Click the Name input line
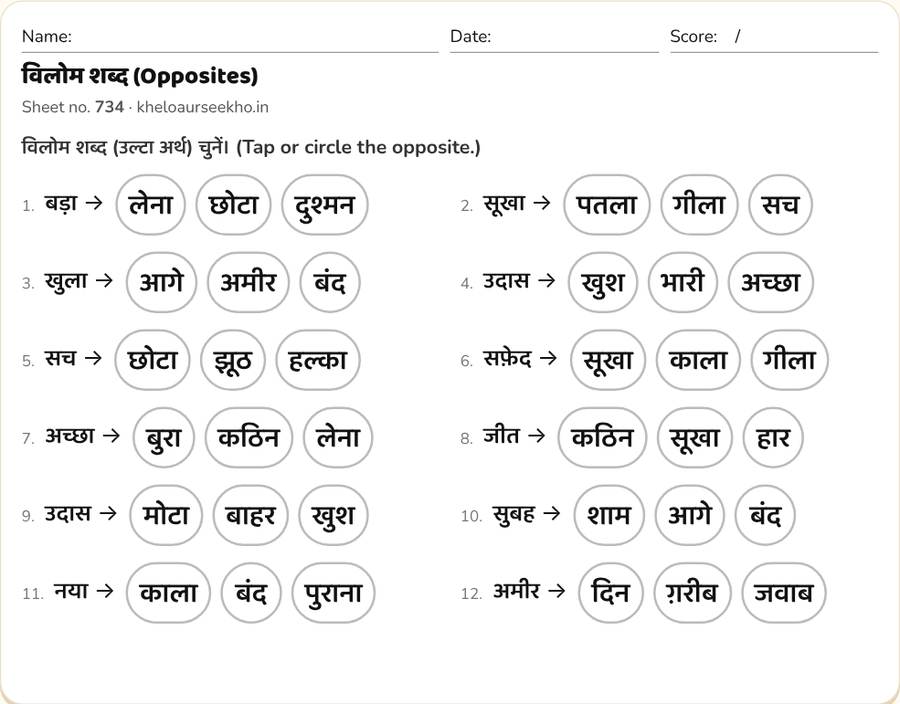 pos(230,38)
